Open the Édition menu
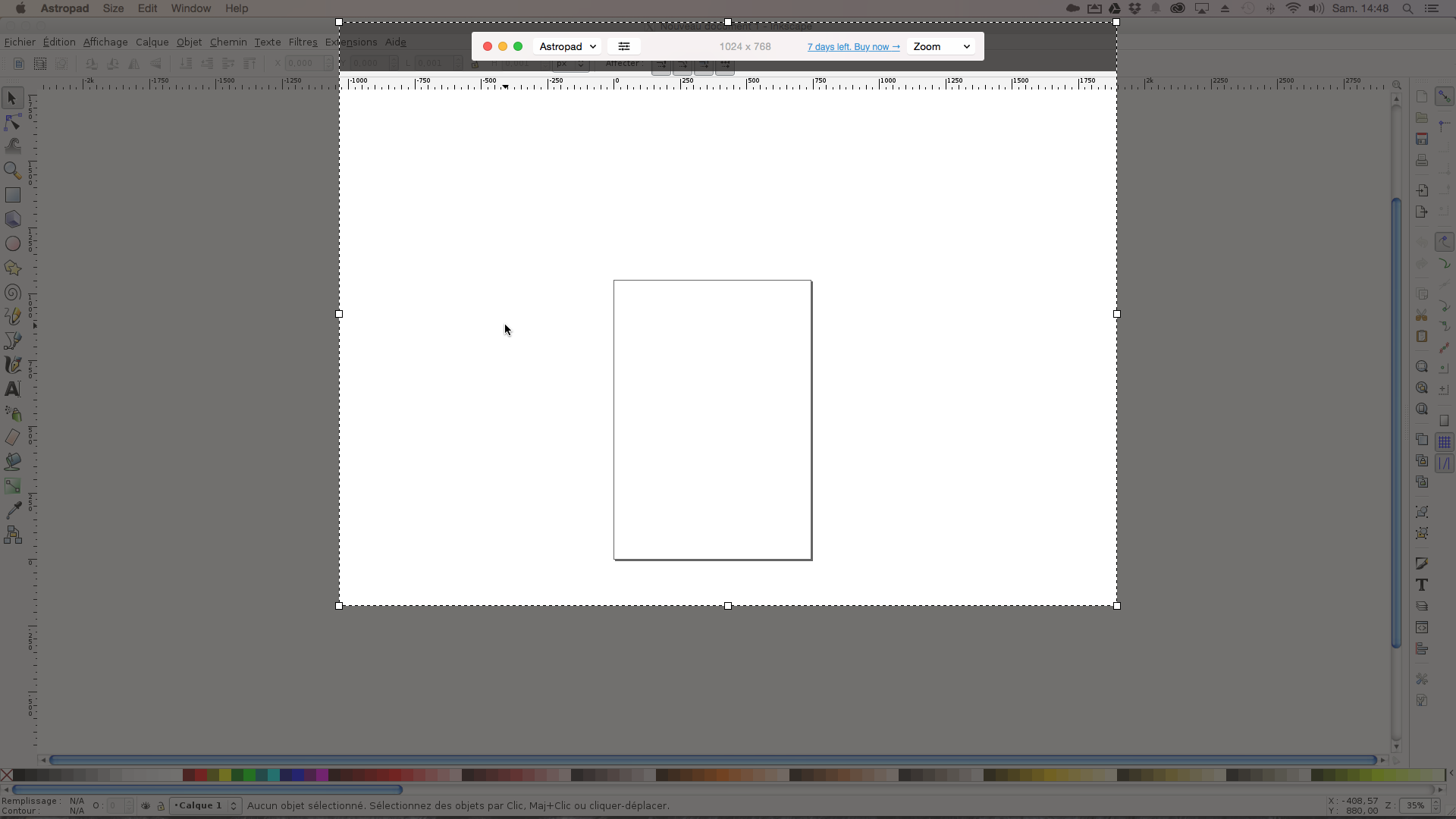 pos(59,42)
